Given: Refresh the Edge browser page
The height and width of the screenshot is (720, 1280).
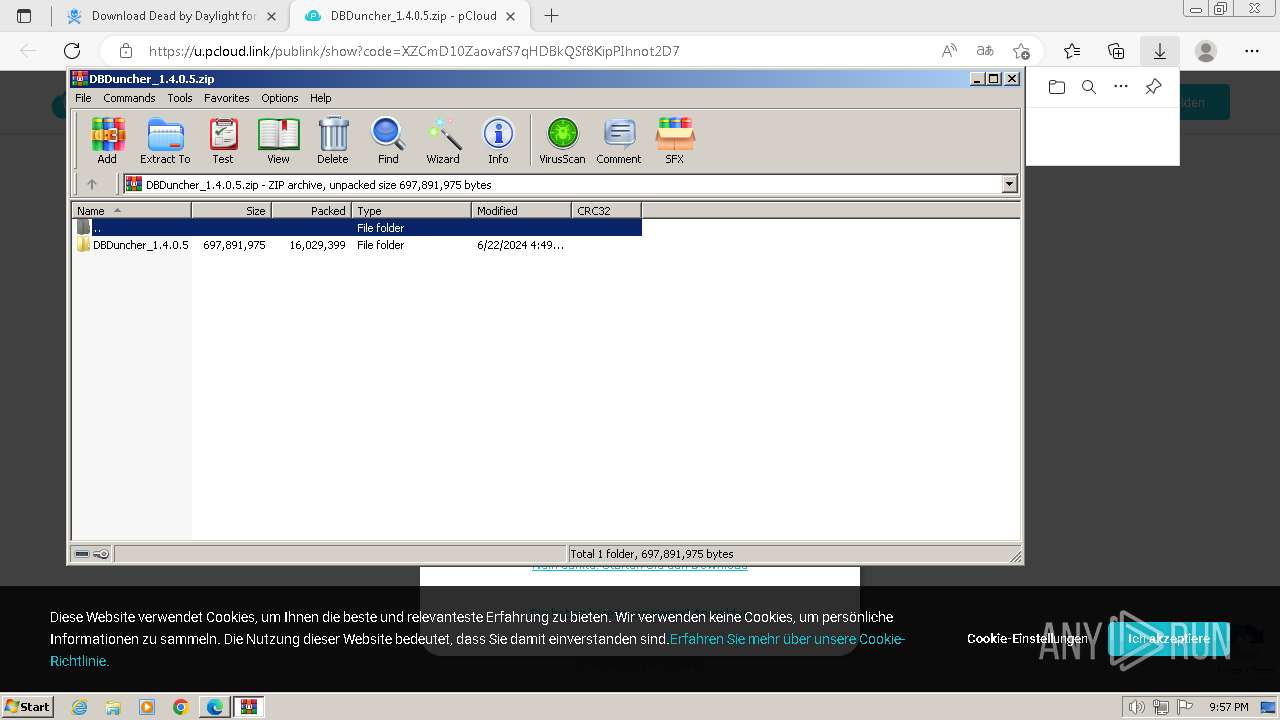Looking at the screenshot, I should click(72, 51).
